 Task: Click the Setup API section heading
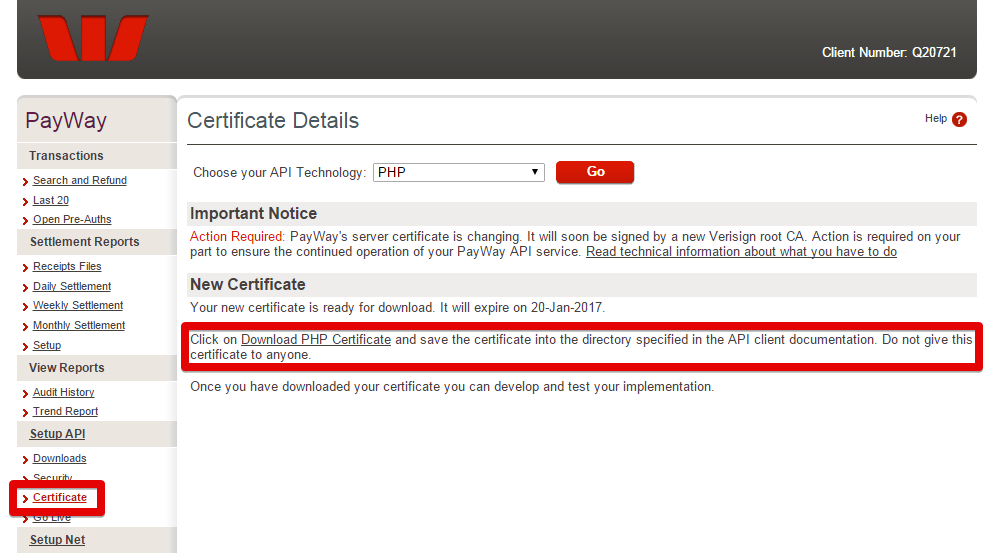point(58,434)
